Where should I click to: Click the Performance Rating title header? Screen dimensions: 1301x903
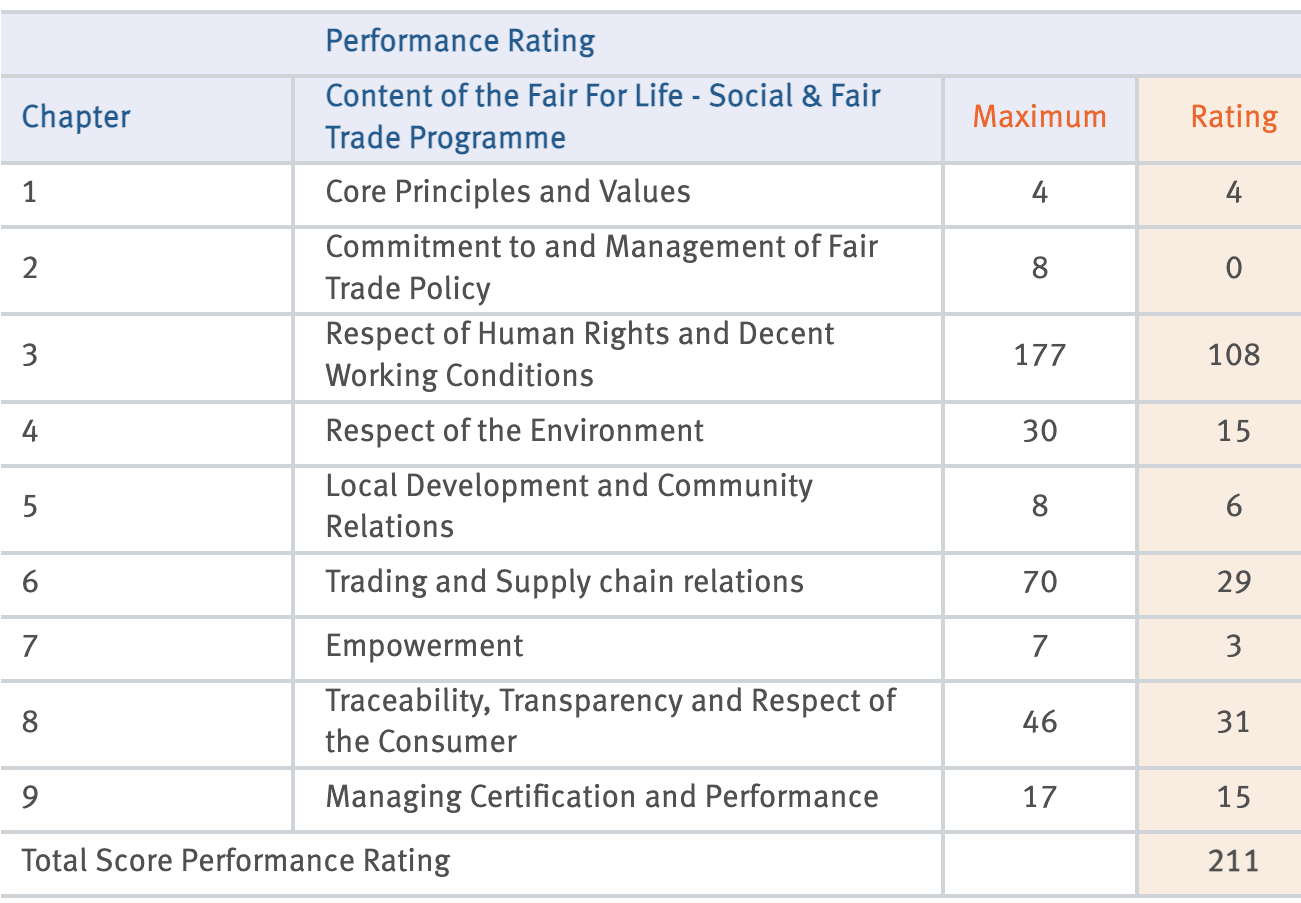[x=460, y=42]
